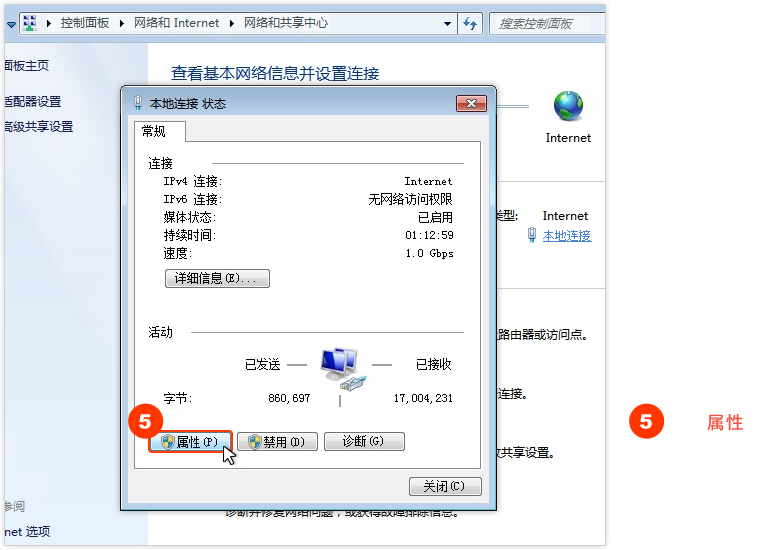Screen dimensions: 760x550
Task: Click the network icon beside 本地连接 link
Action: pos(533,236)
